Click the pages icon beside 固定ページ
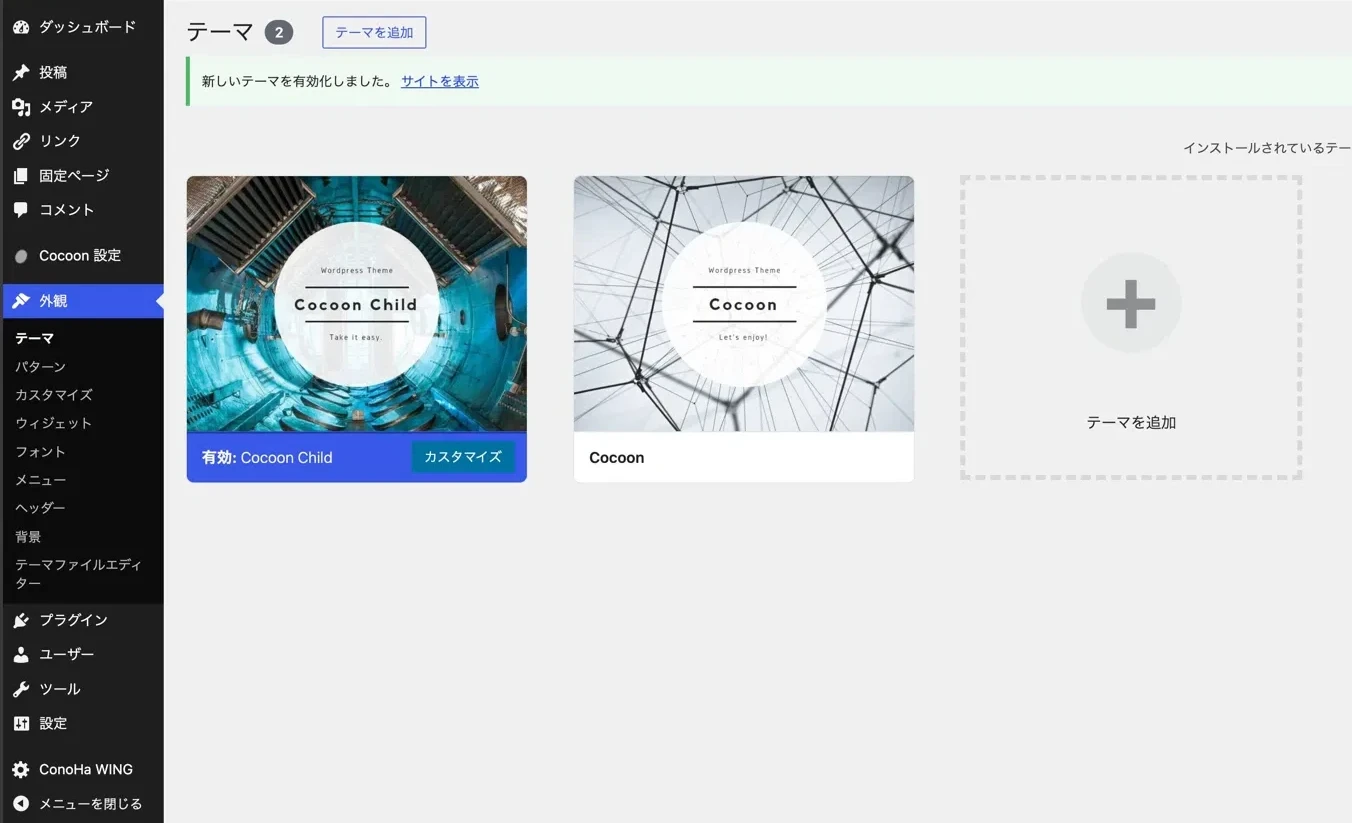This screenshot has width=1352, height=823. click(x=21, y=176)
